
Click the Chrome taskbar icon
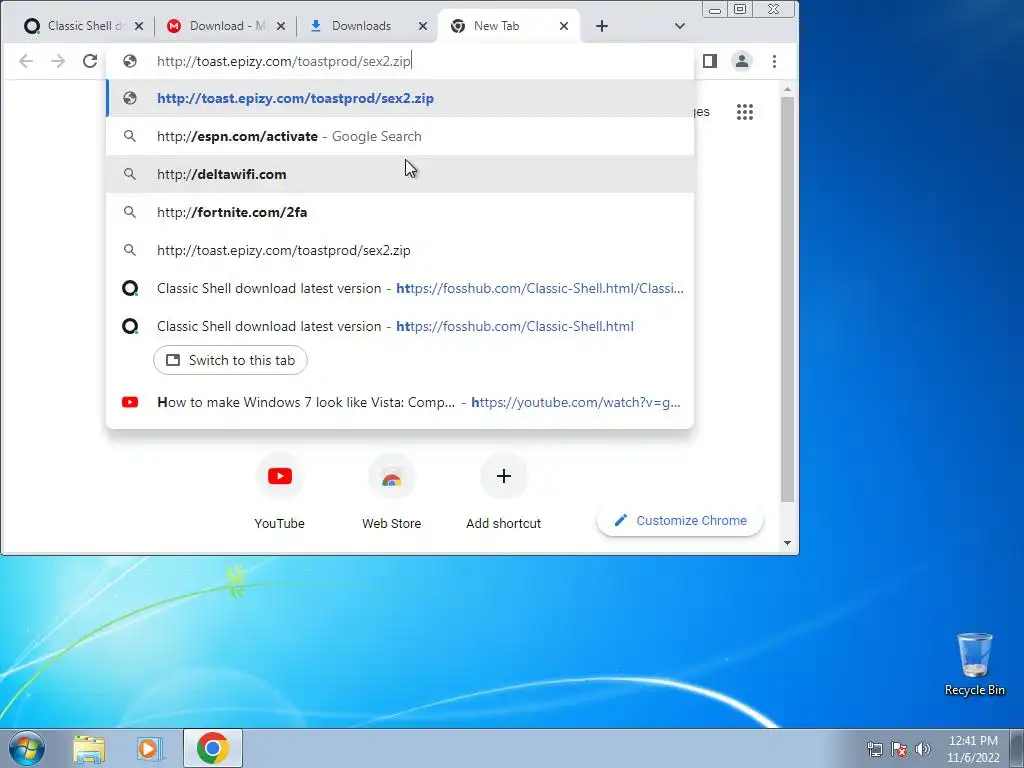tap(213, 748)
